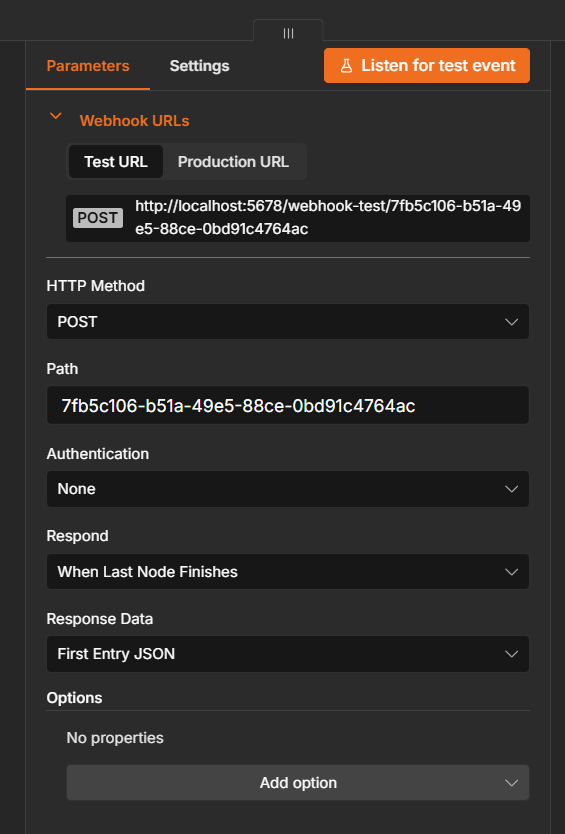Click the Add option button

(298, 783)
